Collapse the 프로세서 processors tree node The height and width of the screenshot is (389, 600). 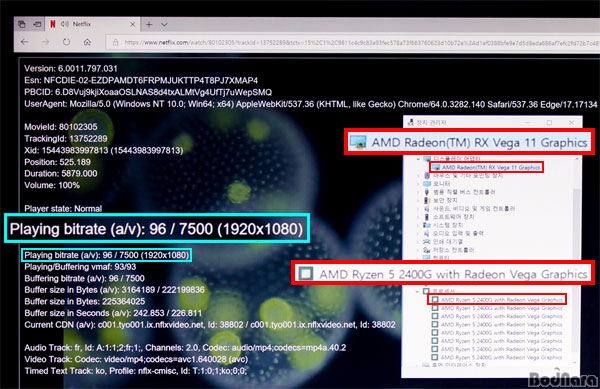click(x=417, y=291)
